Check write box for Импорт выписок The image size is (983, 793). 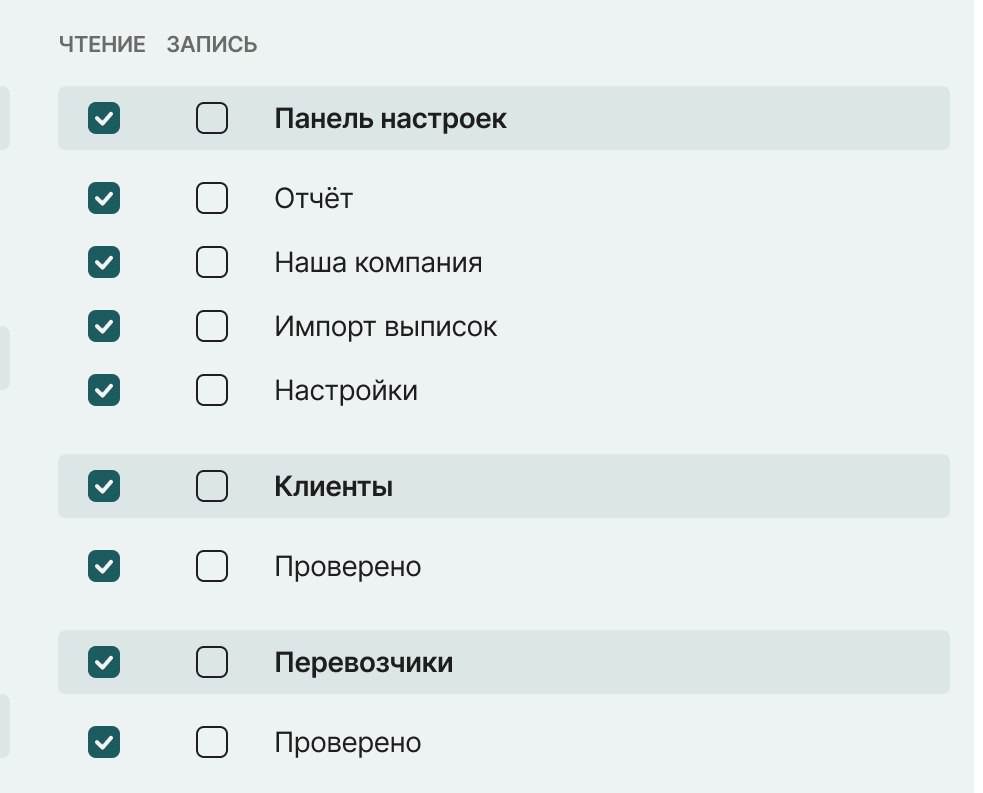coord(212,326)
